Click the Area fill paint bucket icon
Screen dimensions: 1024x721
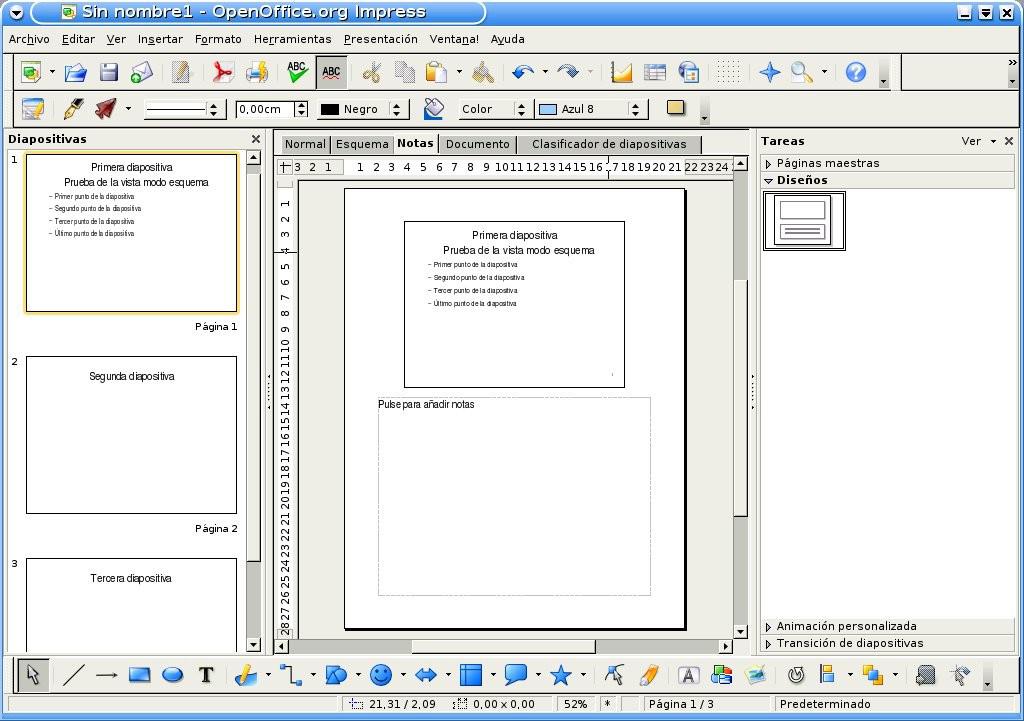(434, 108)
